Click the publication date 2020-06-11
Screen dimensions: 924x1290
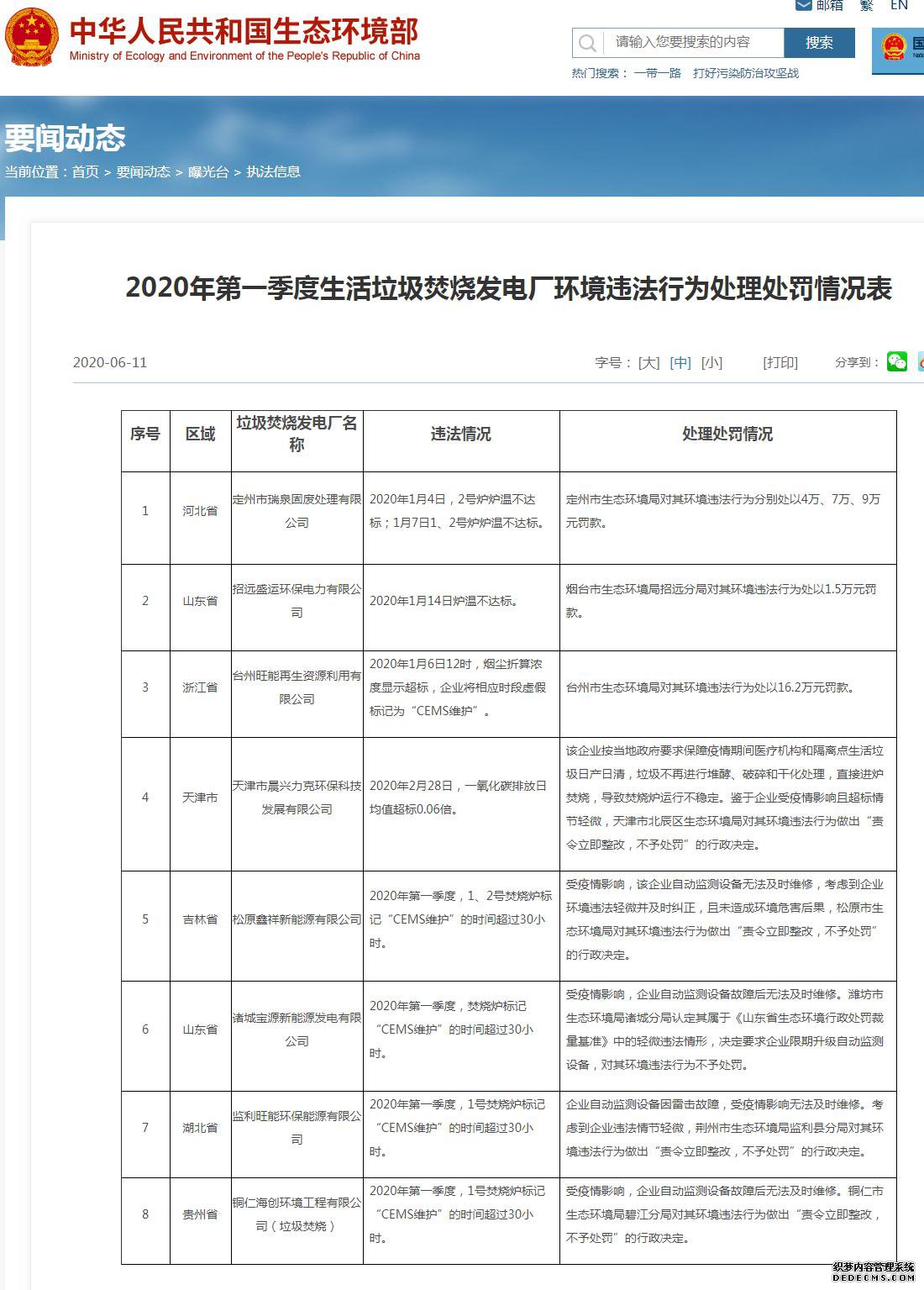[x=110, y=362]
